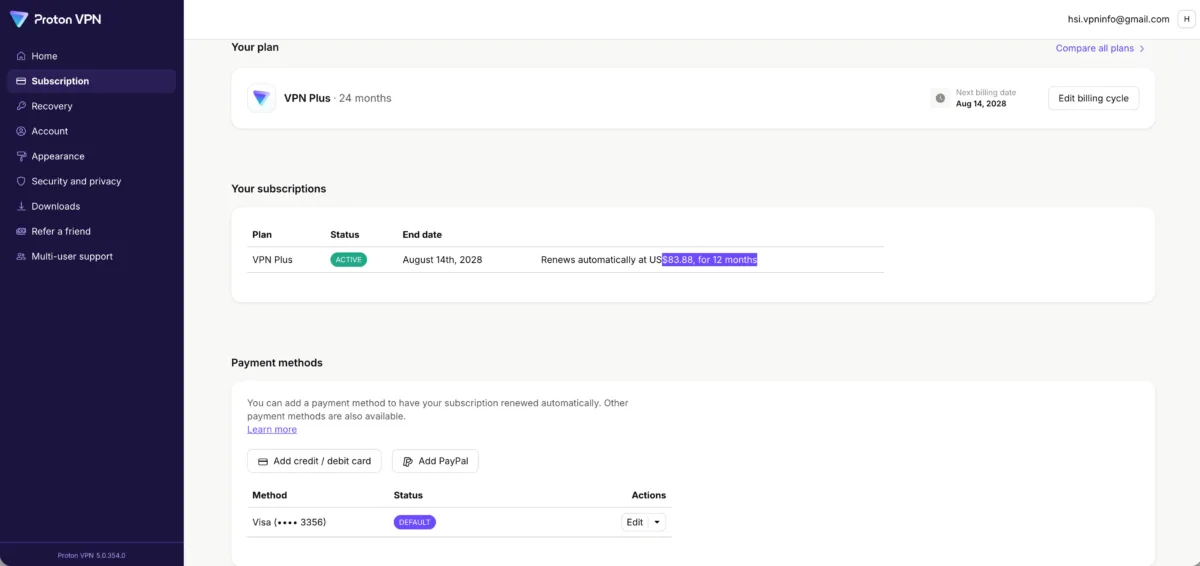Select Subscription in the sidebar
The image size is (1200, 566).
(x=91, y=81)
